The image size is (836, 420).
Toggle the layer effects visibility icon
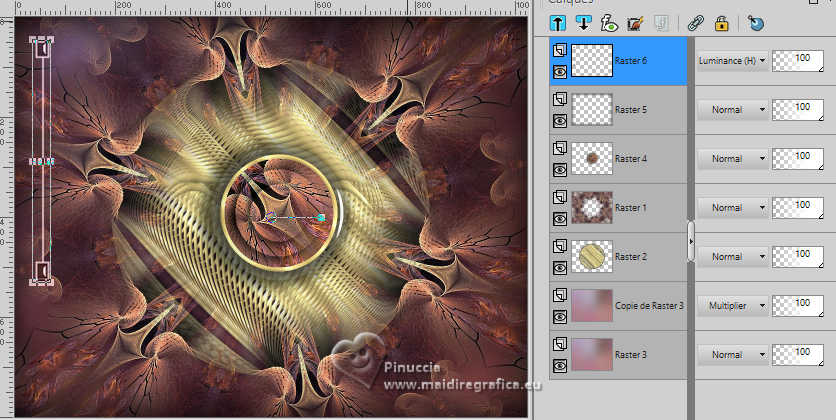coord(608,23)
